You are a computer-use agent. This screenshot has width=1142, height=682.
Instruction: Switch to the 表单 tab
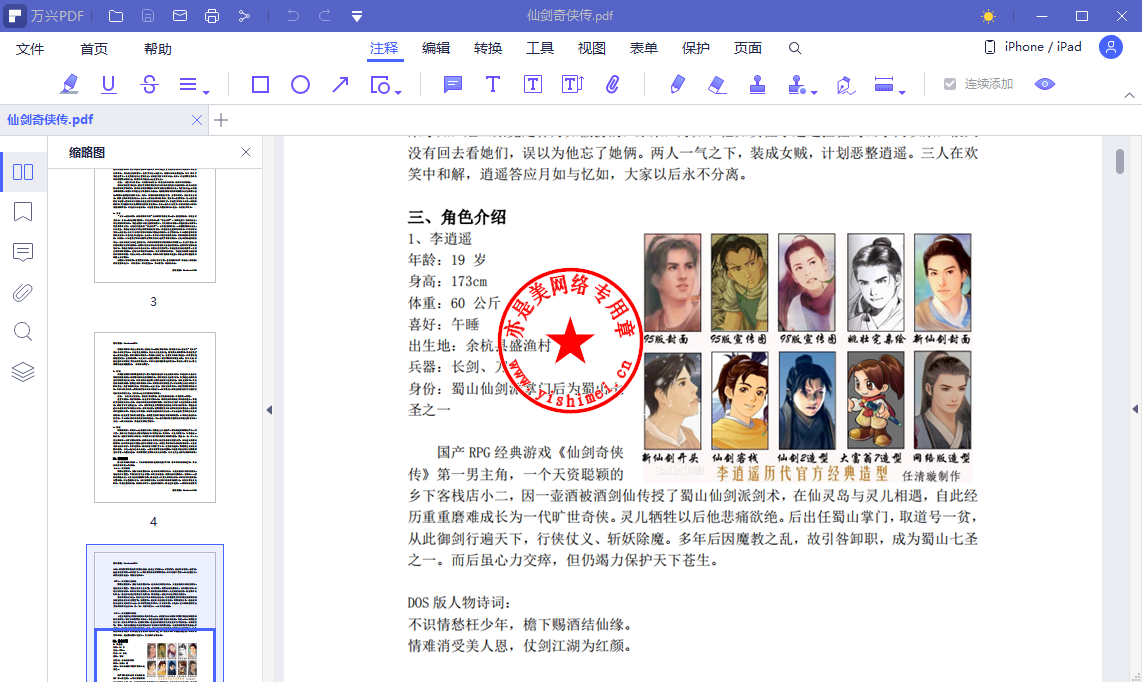(644, 48)
